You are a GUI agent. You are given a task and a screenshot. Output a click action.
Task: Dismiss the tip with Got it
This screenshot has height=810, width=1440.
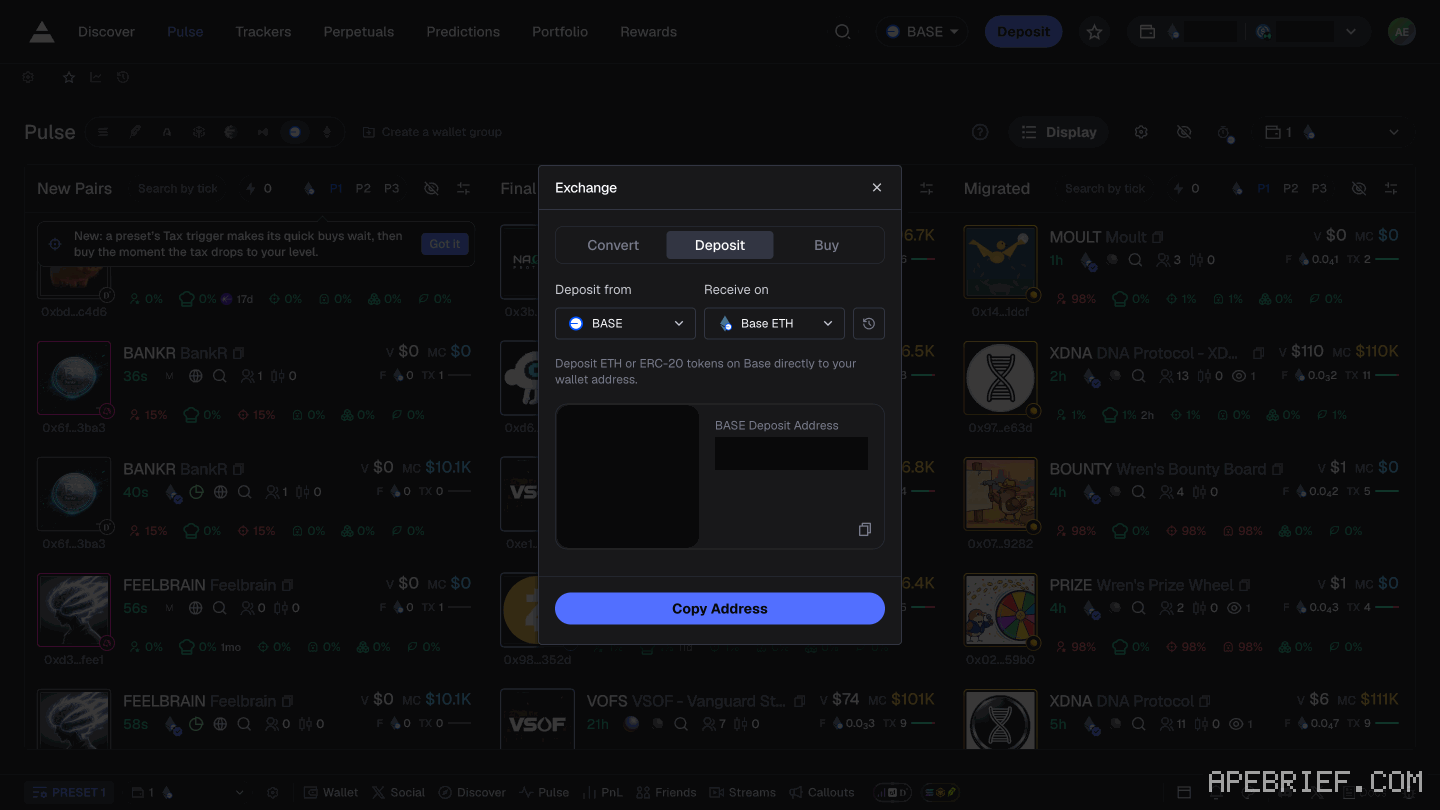click(445, 244)
